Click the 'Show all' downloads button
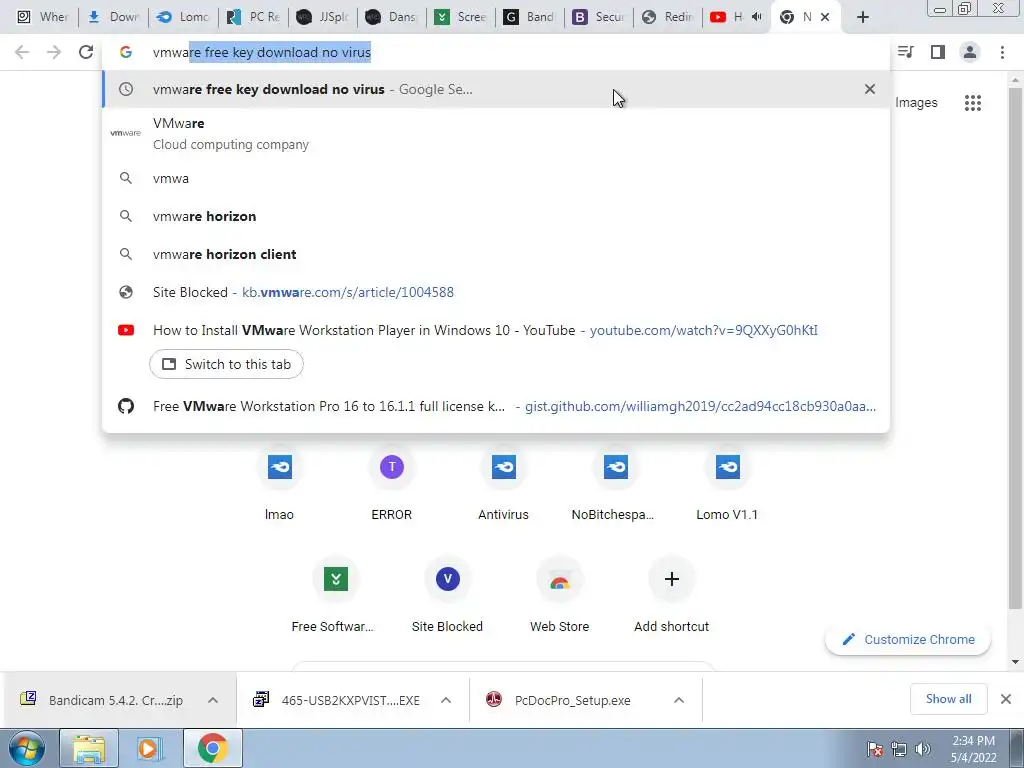This screenshot has height=768, width=1024. [948, 699]
